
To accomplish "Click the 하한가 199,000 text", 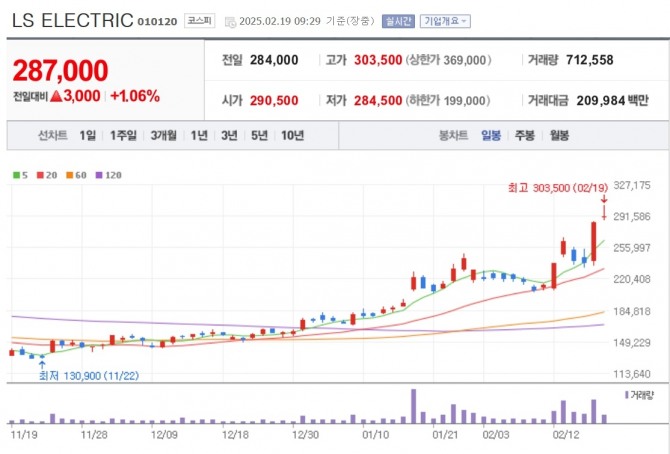I will [x=448, y=101].
